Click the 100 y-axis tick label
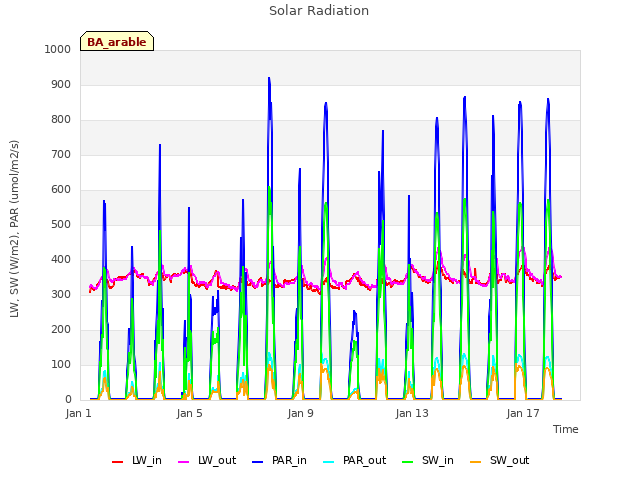 [x=61, y=364]
